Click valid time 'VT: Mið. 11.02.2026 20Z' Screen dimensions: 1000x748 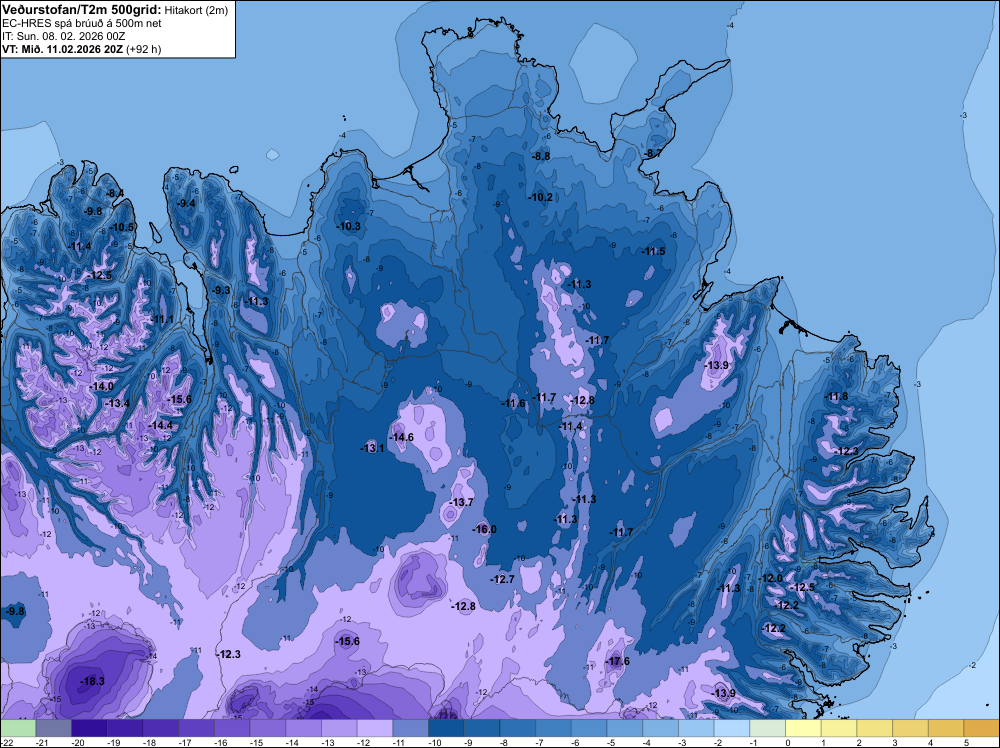[x=62, y=49]
